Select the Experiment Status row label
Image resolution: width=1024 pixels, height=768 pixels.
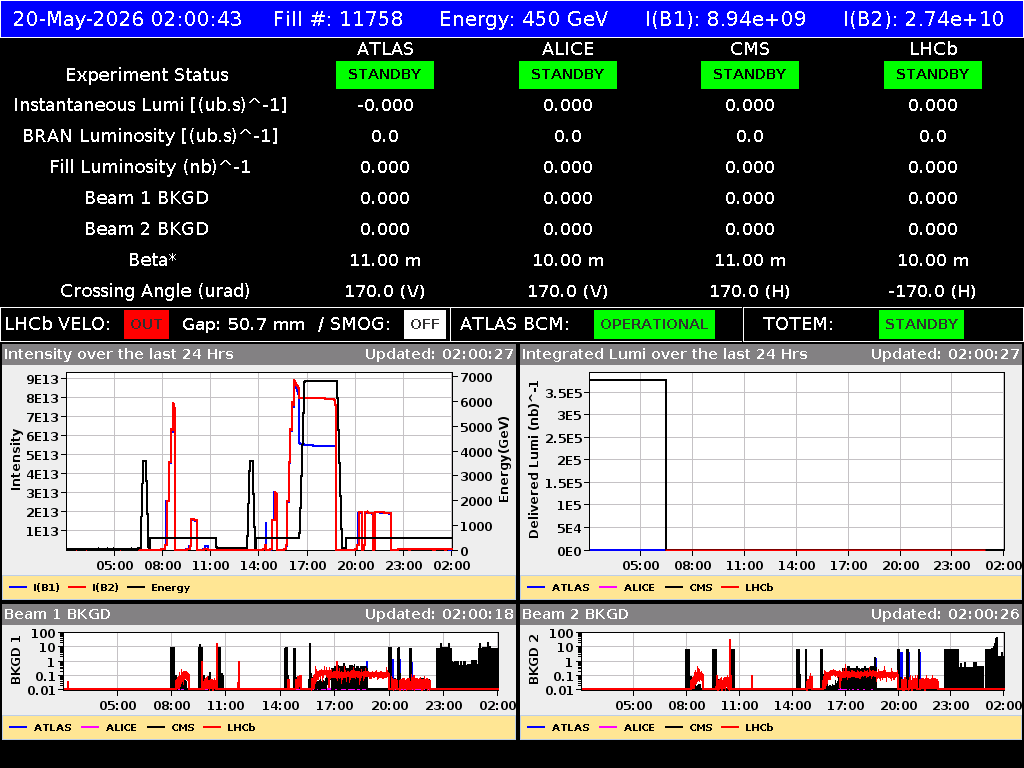[147, 74]
